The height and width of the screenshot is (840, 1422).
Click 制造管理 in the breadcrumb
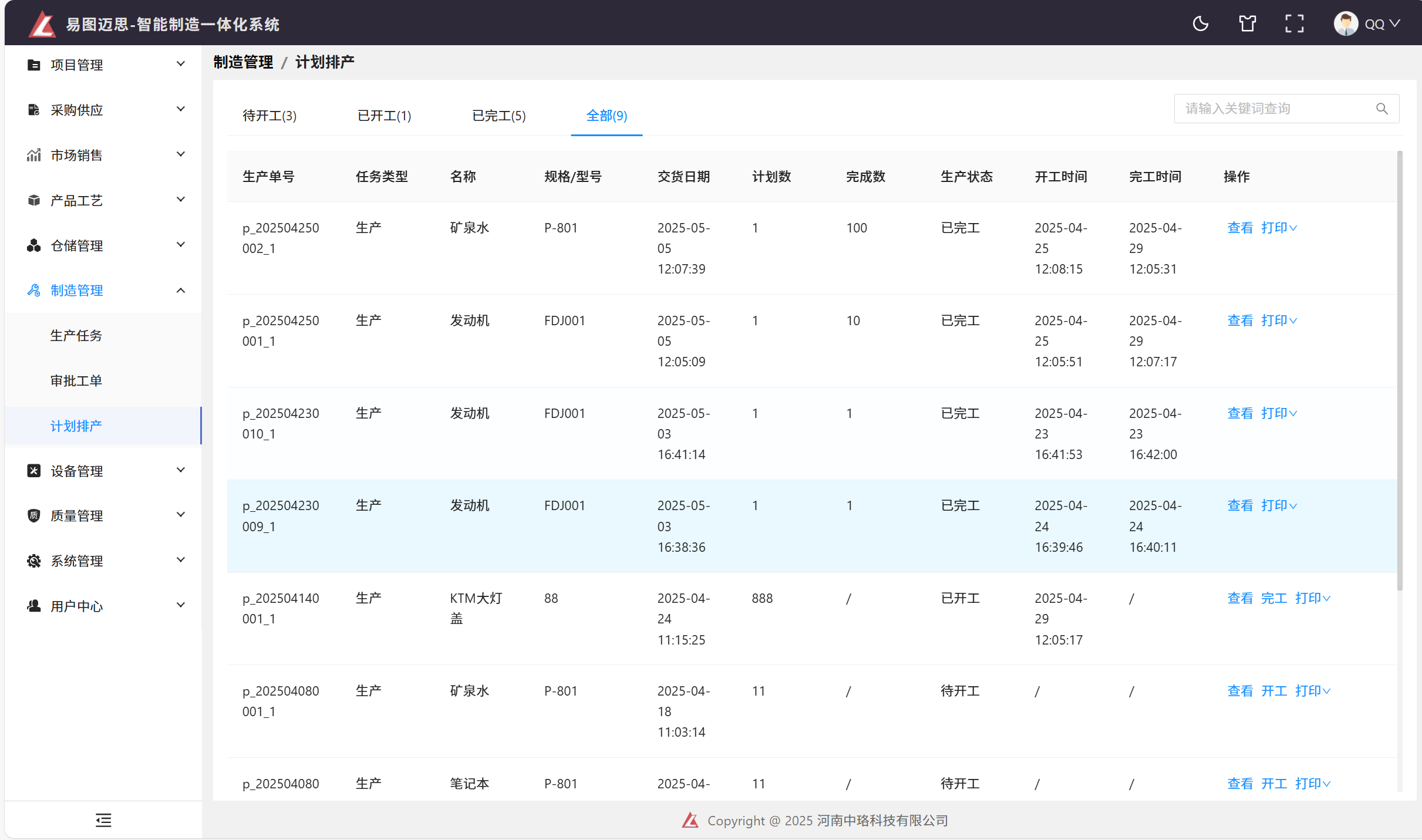pos(243,62)
